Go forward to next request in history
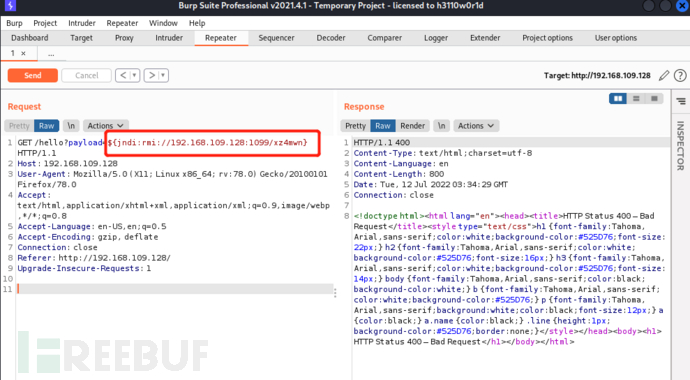Image resolution: width=690 pixels, height=380 pixels. click(x=151, y=75)
